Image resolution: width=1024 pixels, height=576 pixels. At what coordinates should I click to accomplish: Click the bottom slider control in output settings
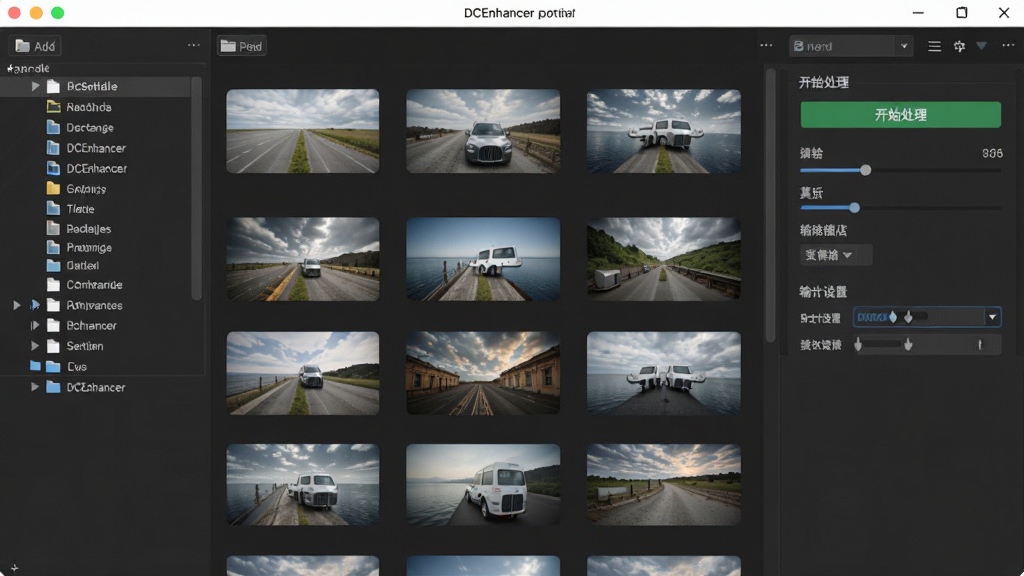(927, 344)
